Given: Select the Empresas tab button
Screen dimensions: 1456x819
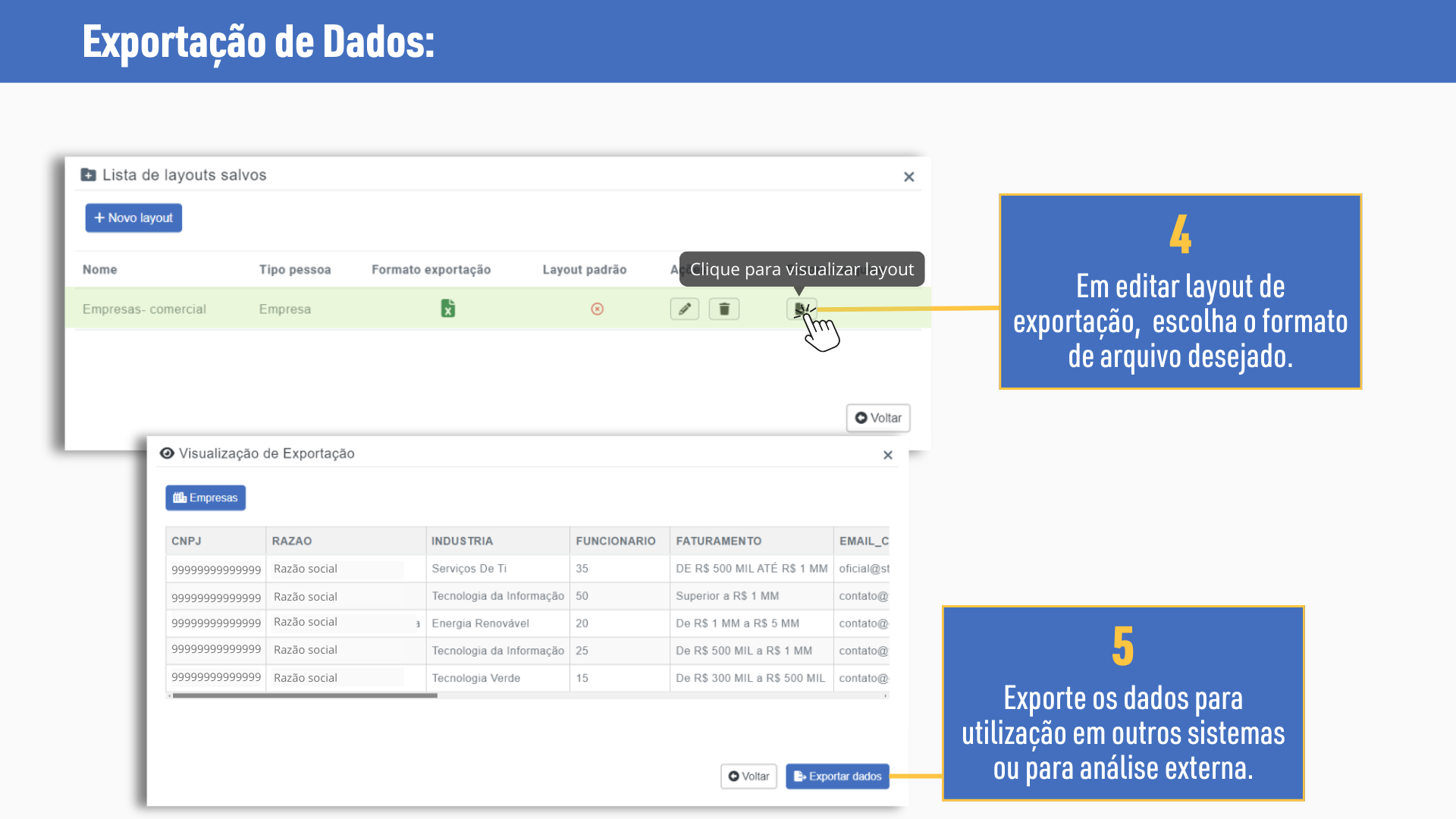Looking at the screenshot, I should tap(206, 497).
